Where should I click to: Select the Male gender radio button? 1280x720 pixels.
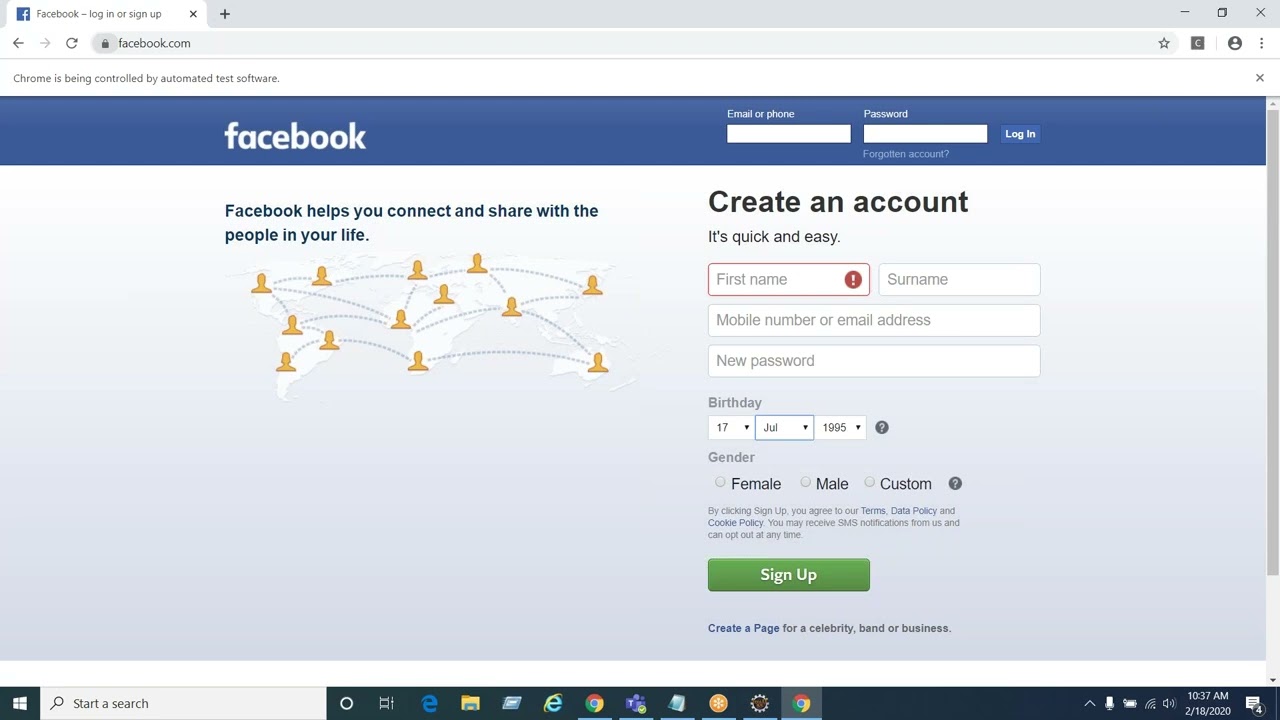coord(805,482)
